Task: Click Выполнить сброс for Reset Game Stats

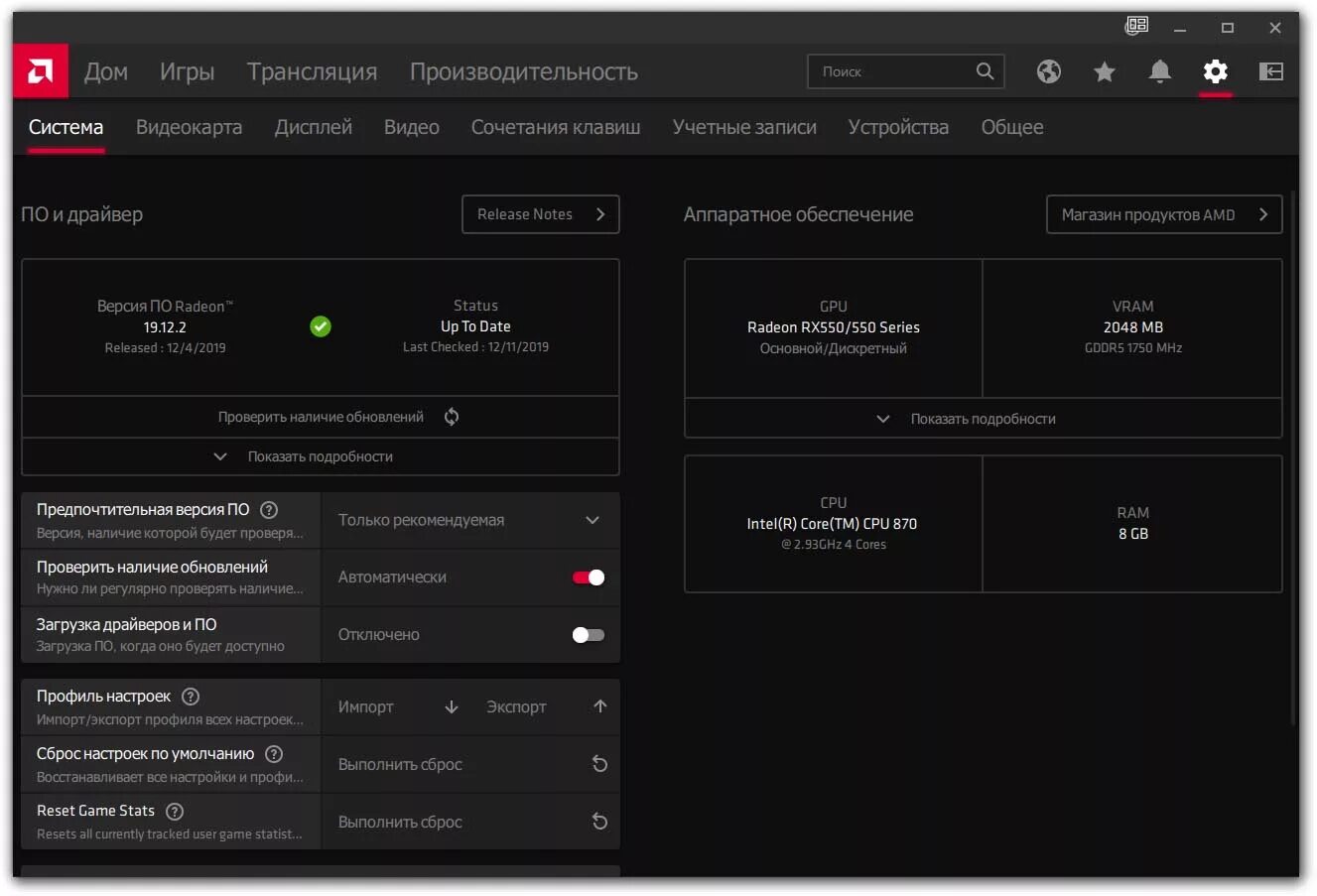Action: 470,822
